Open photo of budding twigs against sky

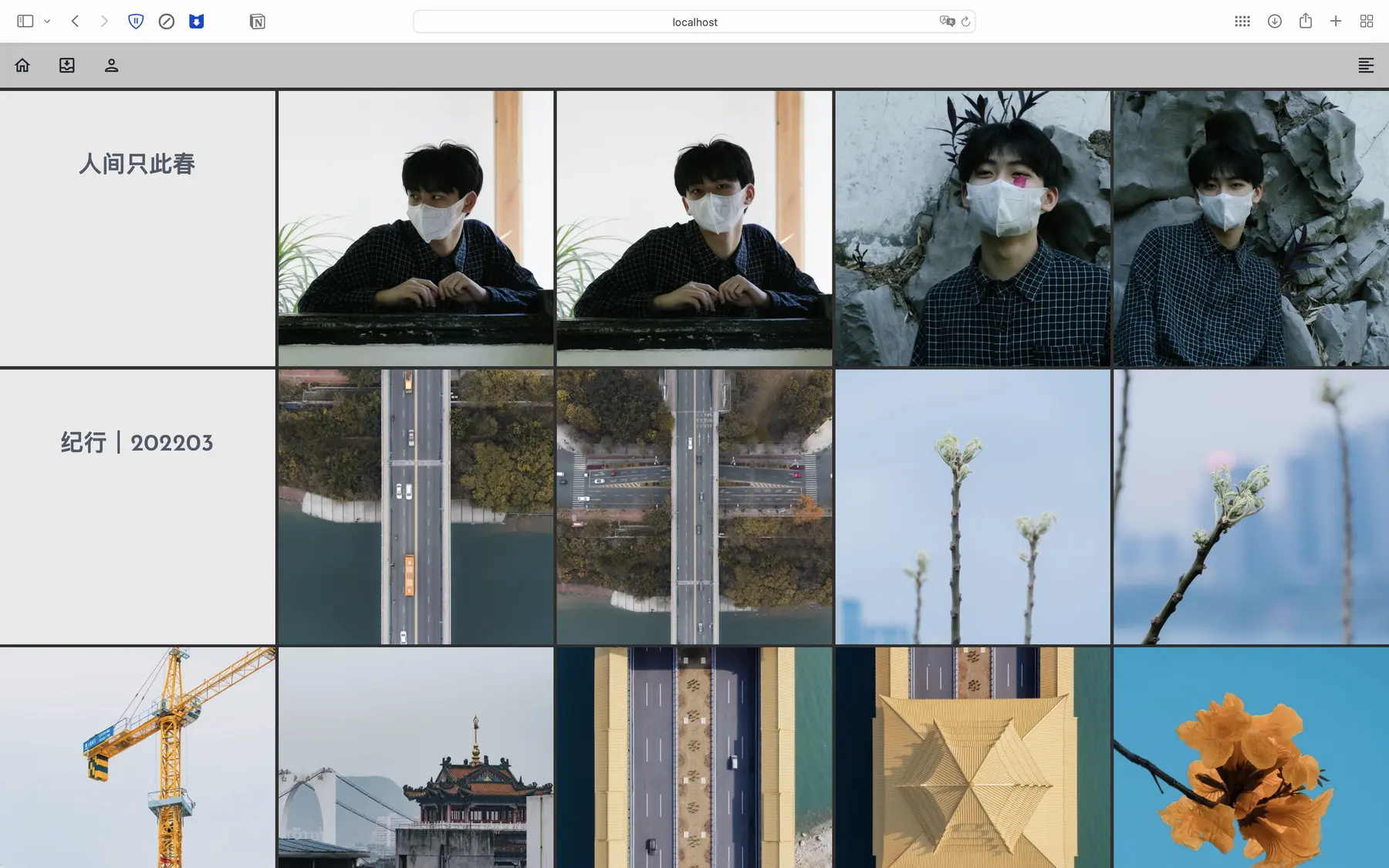tap(972, 506)
